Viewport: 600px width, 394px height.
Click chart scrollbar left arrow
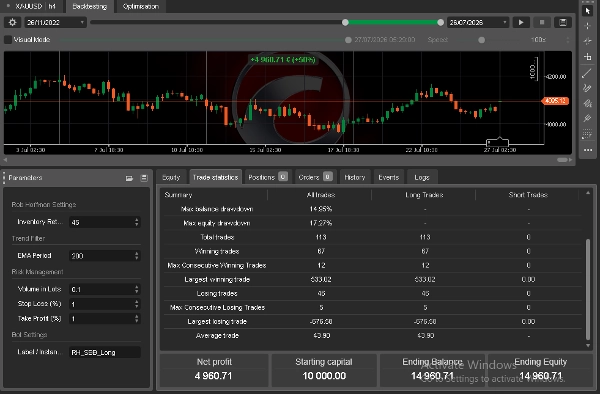coord(5,160)
